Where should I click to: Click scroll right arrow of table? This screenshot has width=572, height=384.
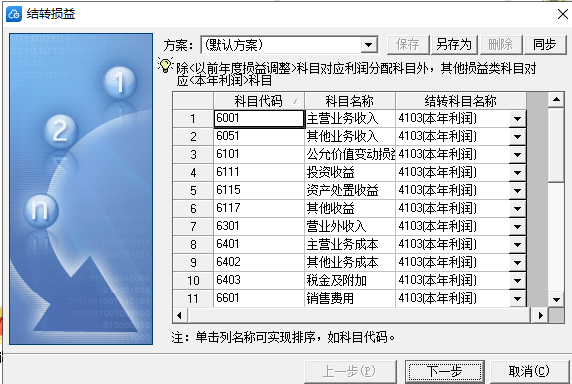pos(541,315)
